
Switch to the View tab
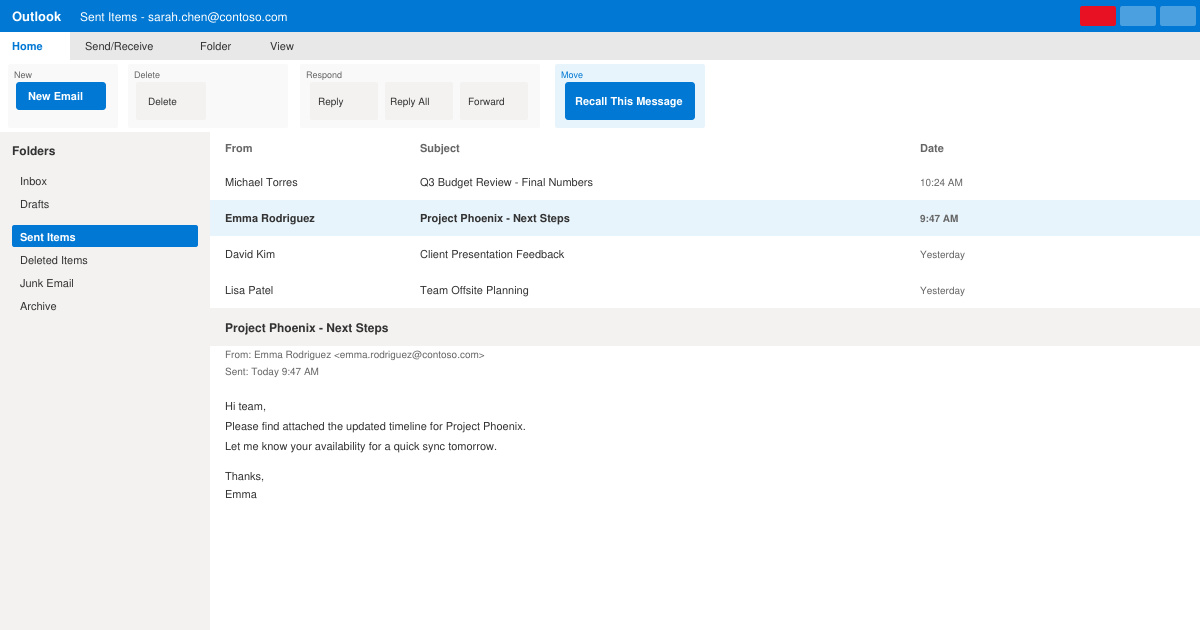[x=282, y=46]
